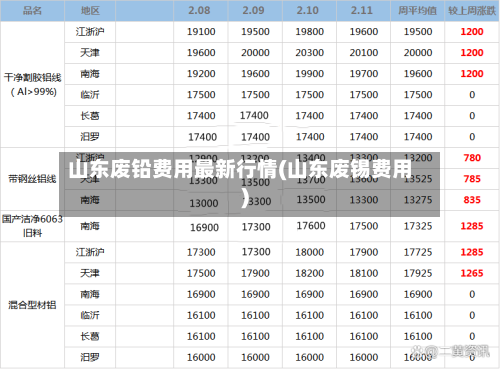Click the 周平均值 column header
This screenshot has width=500, height=369.
[418, 11]
